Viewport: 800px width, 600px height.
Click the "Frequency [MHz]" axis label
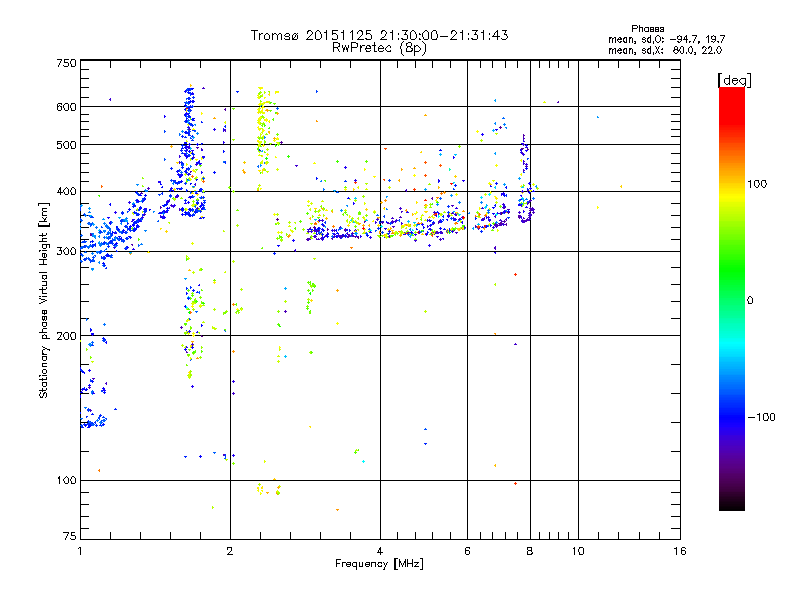coord(379,564)
